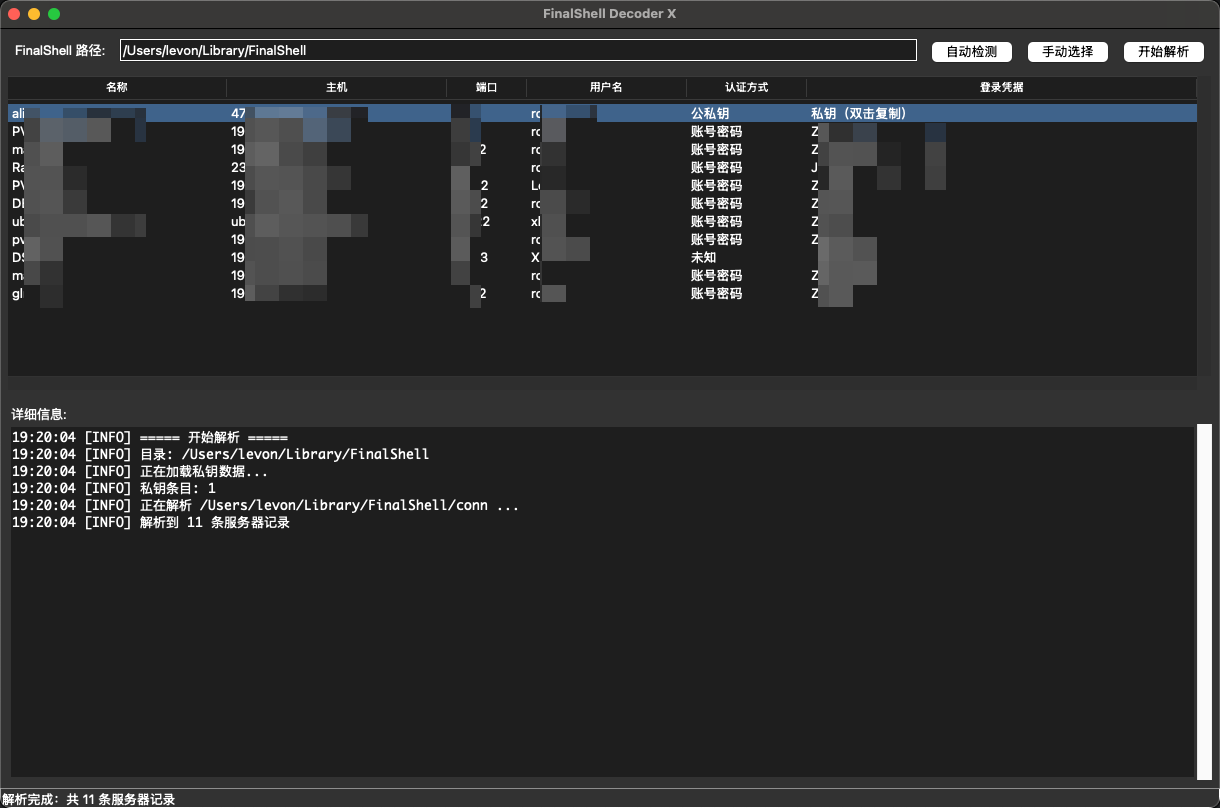
Task: Click the 开始解析 log line
Action: pos(150,437)
